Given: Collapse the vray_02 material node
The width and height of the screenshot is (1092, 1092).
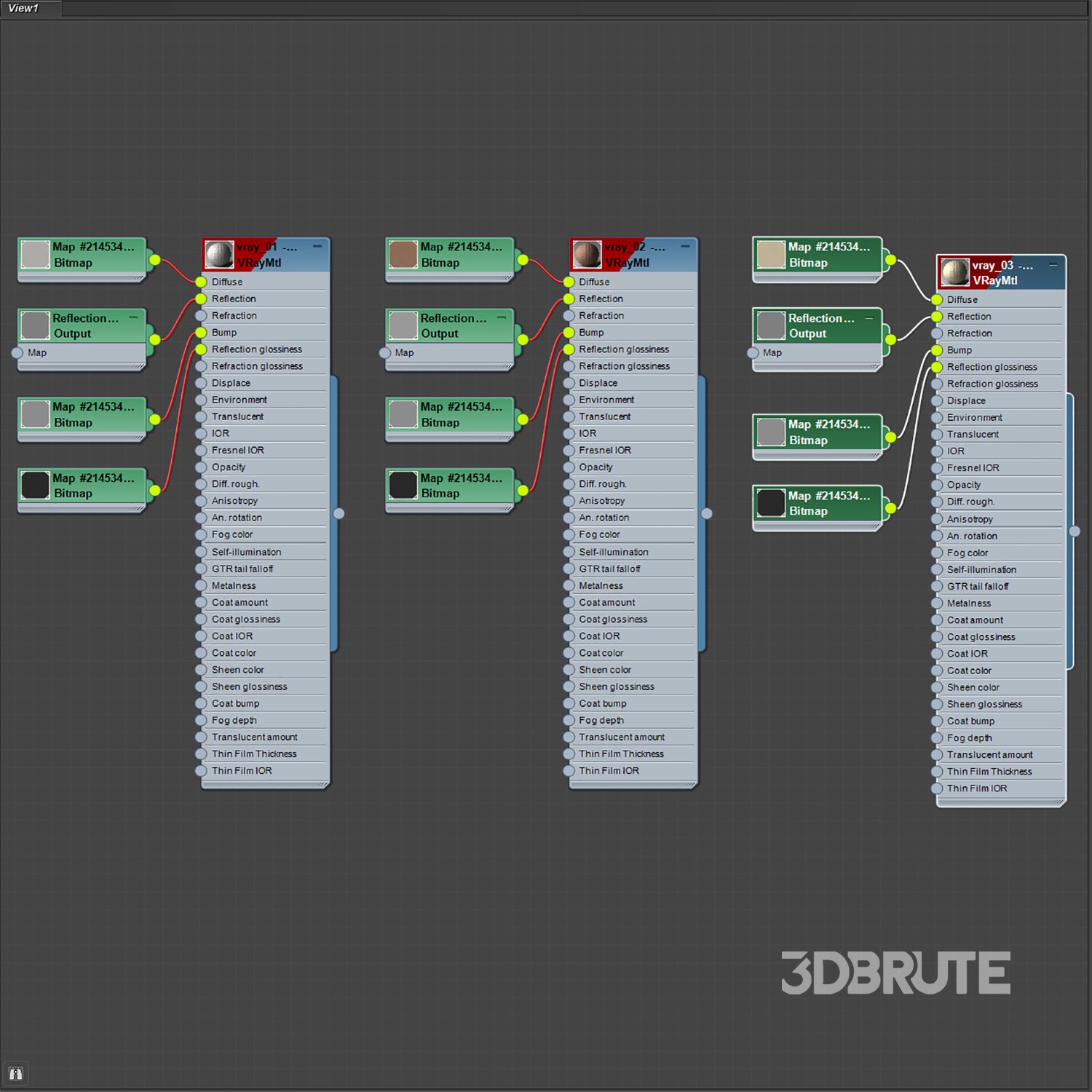Looking at the screenshot, I should coord(685,247).
